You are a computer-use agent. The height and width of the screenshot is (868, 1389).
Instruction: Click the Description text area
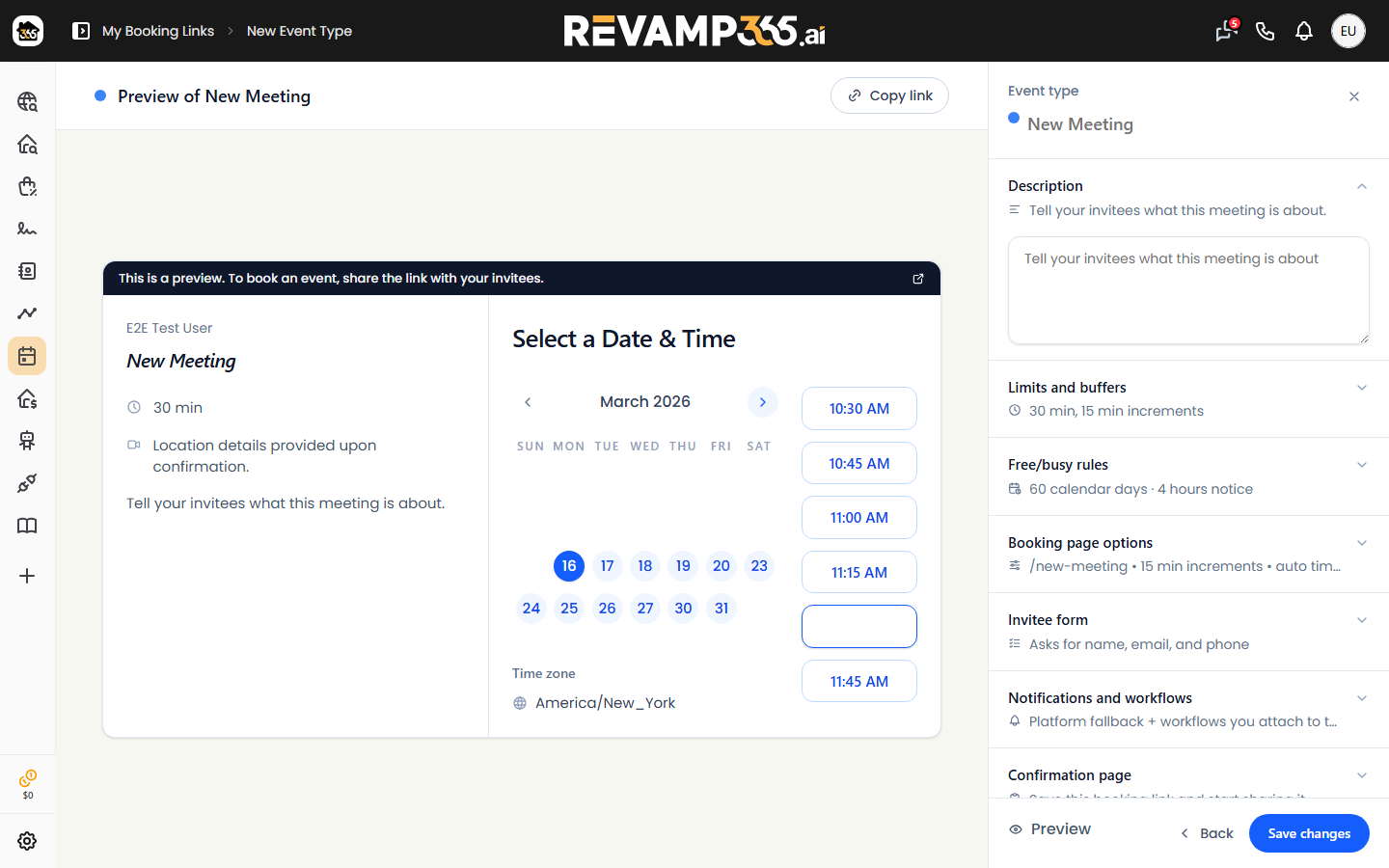click(1188, 290)
